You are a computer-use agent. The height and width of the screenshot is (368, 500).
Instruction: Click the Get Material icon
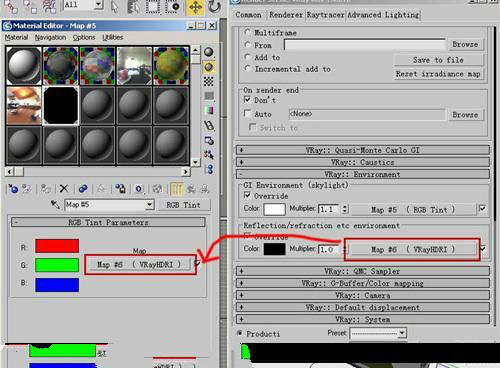(13, 189)
